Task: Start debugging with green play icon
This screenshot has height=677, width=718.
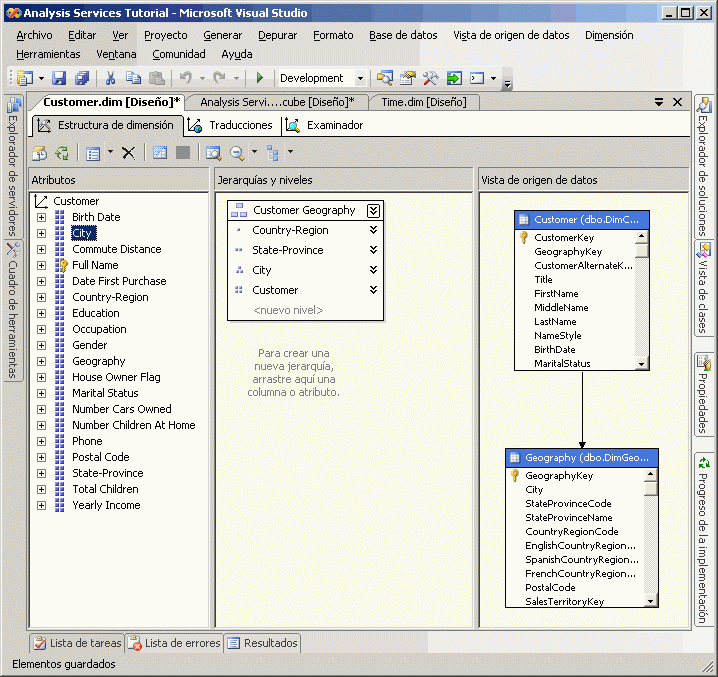Action: [x=260, y=78]
